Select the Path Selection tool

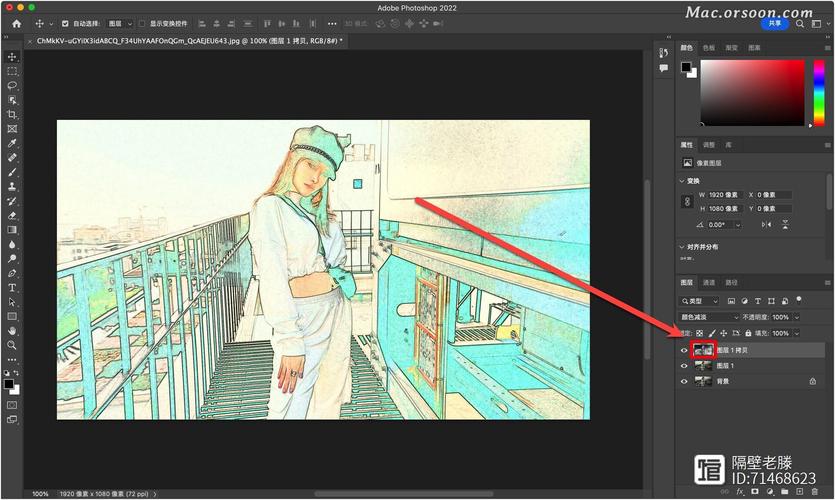click(12, 302)
